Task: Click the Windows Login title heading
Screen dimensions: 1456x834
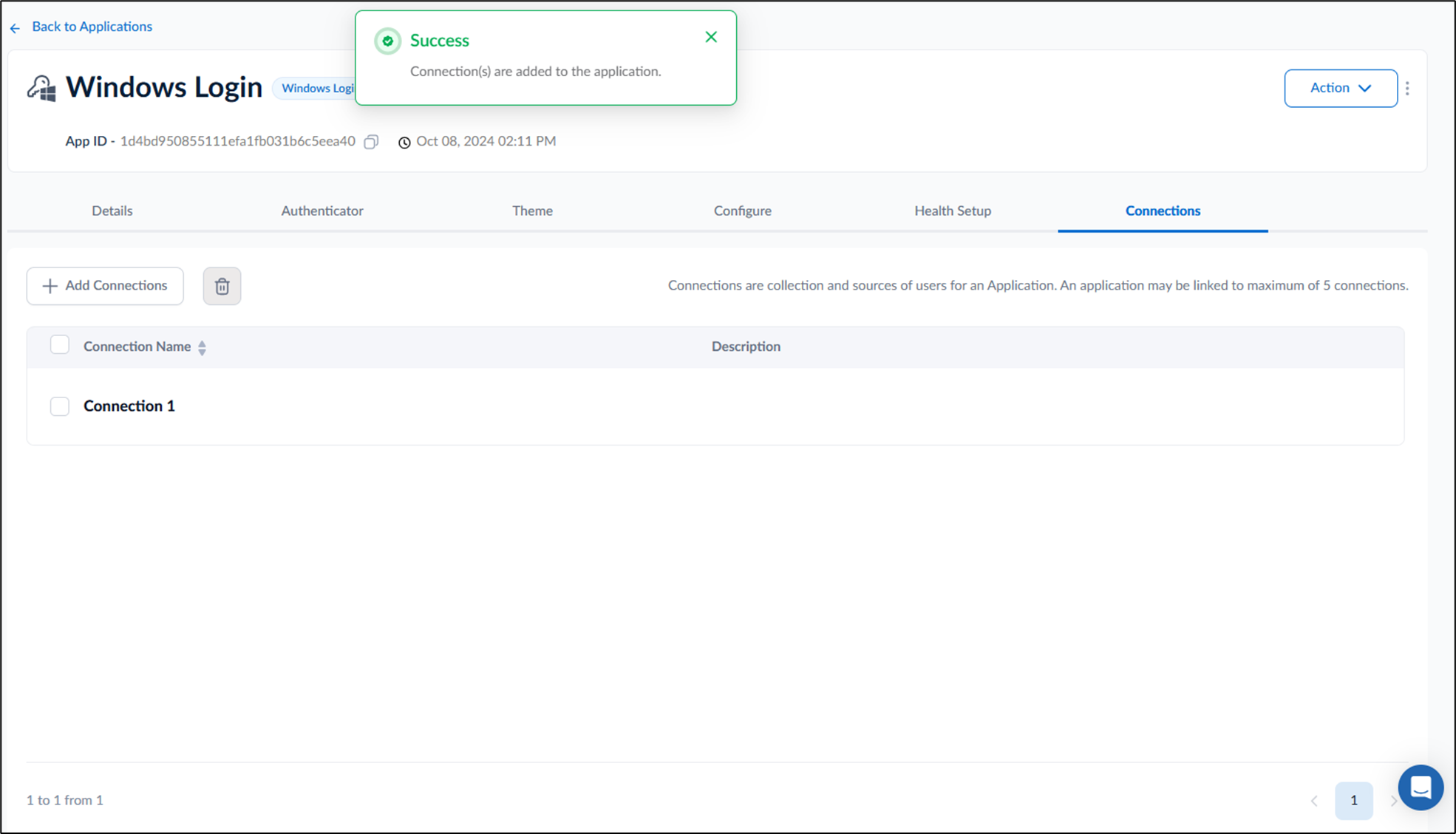Action: 164,87
